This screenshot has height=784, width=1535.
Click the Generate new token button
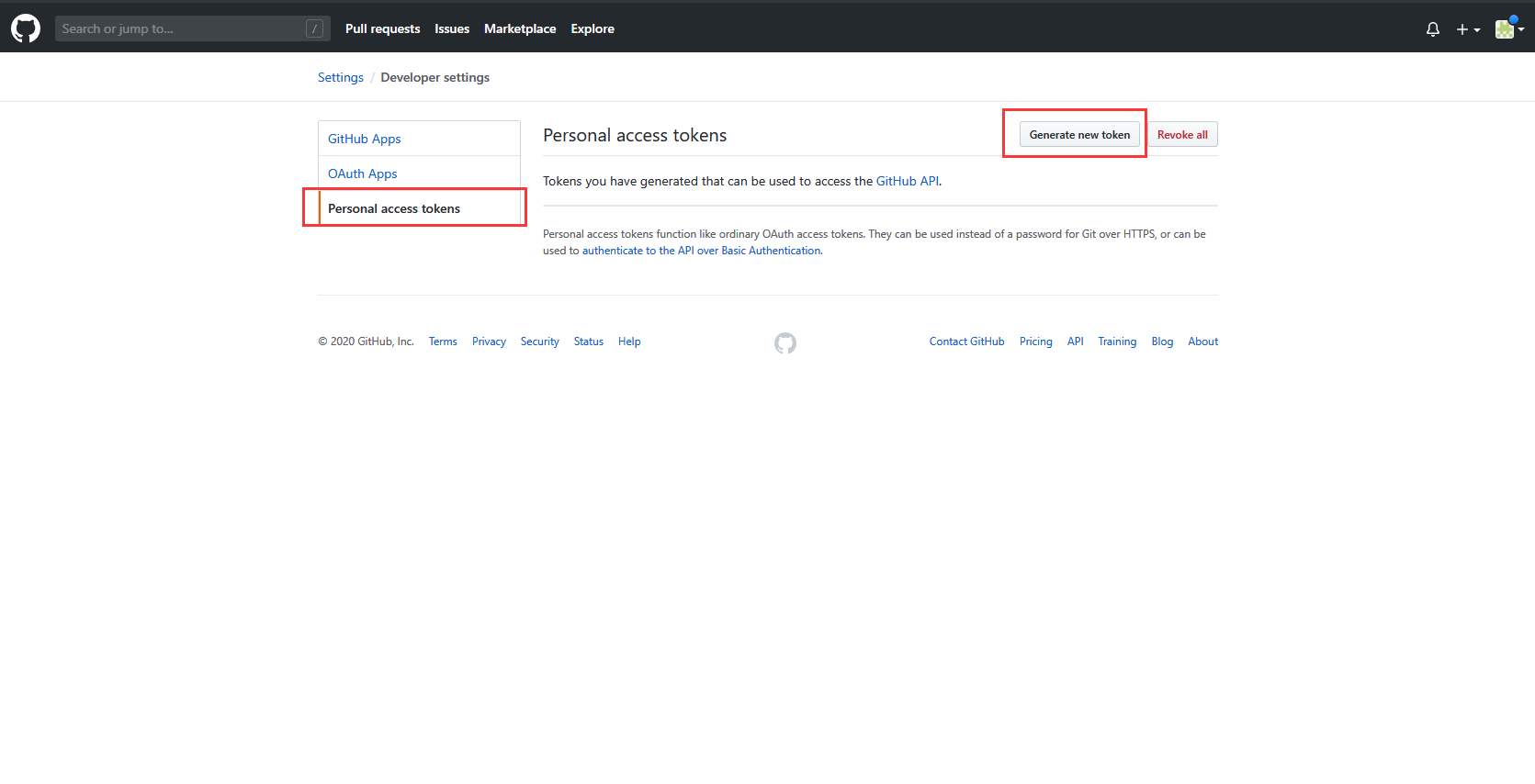tap(1079, 135)
